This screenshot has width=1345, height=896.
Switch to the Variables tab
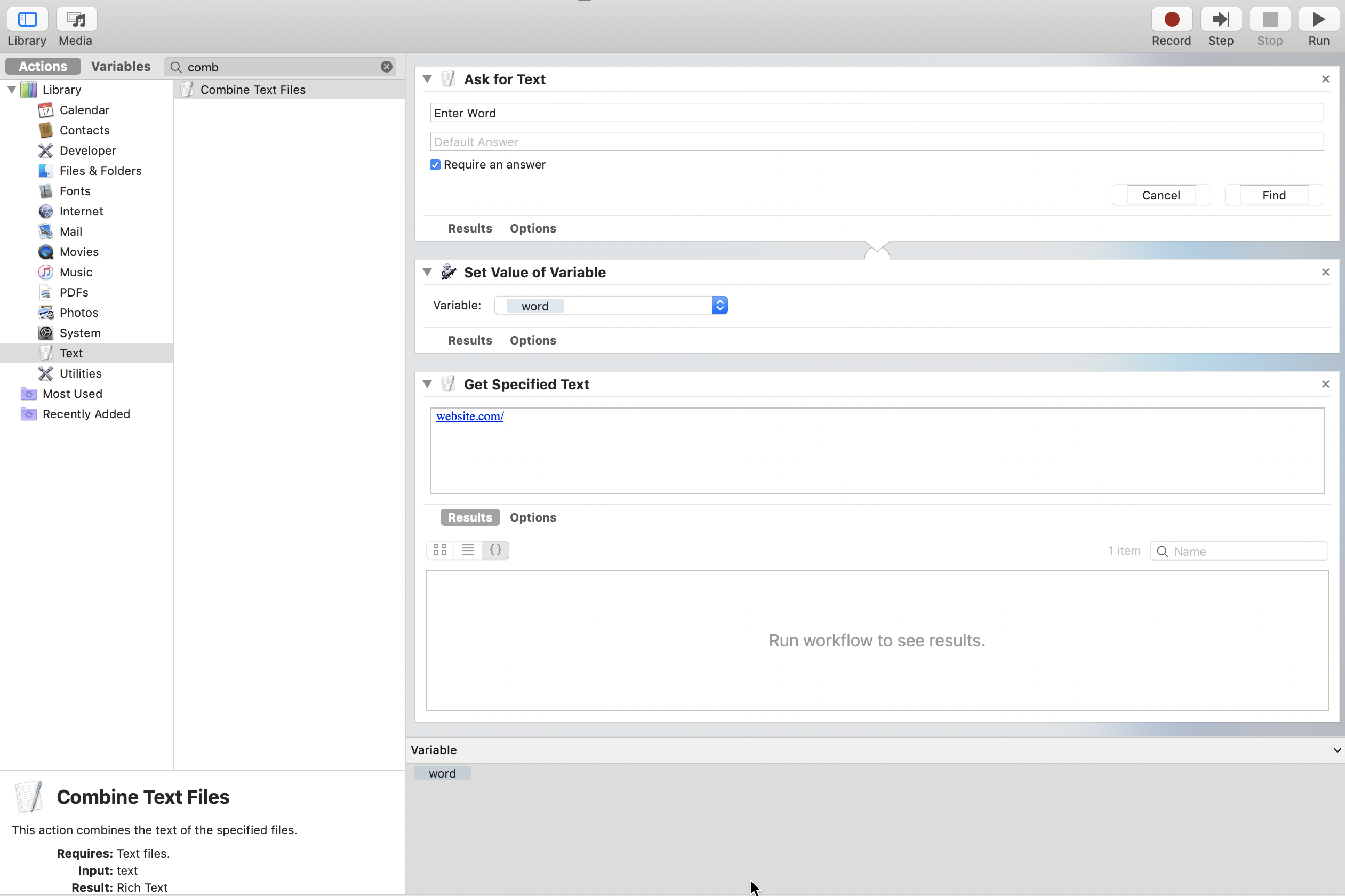click(x=121, y=66)
